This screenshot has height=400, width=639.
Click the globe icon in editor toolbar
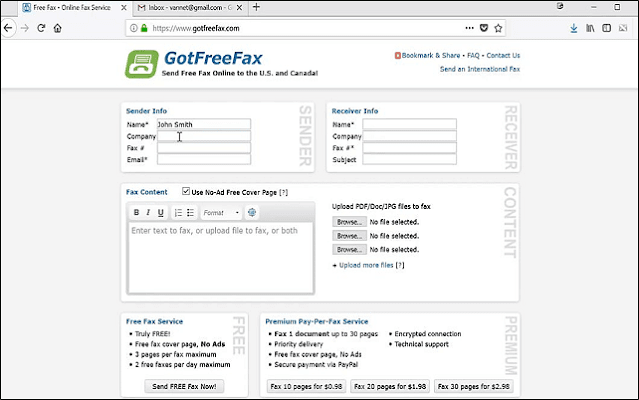point(252,212)
